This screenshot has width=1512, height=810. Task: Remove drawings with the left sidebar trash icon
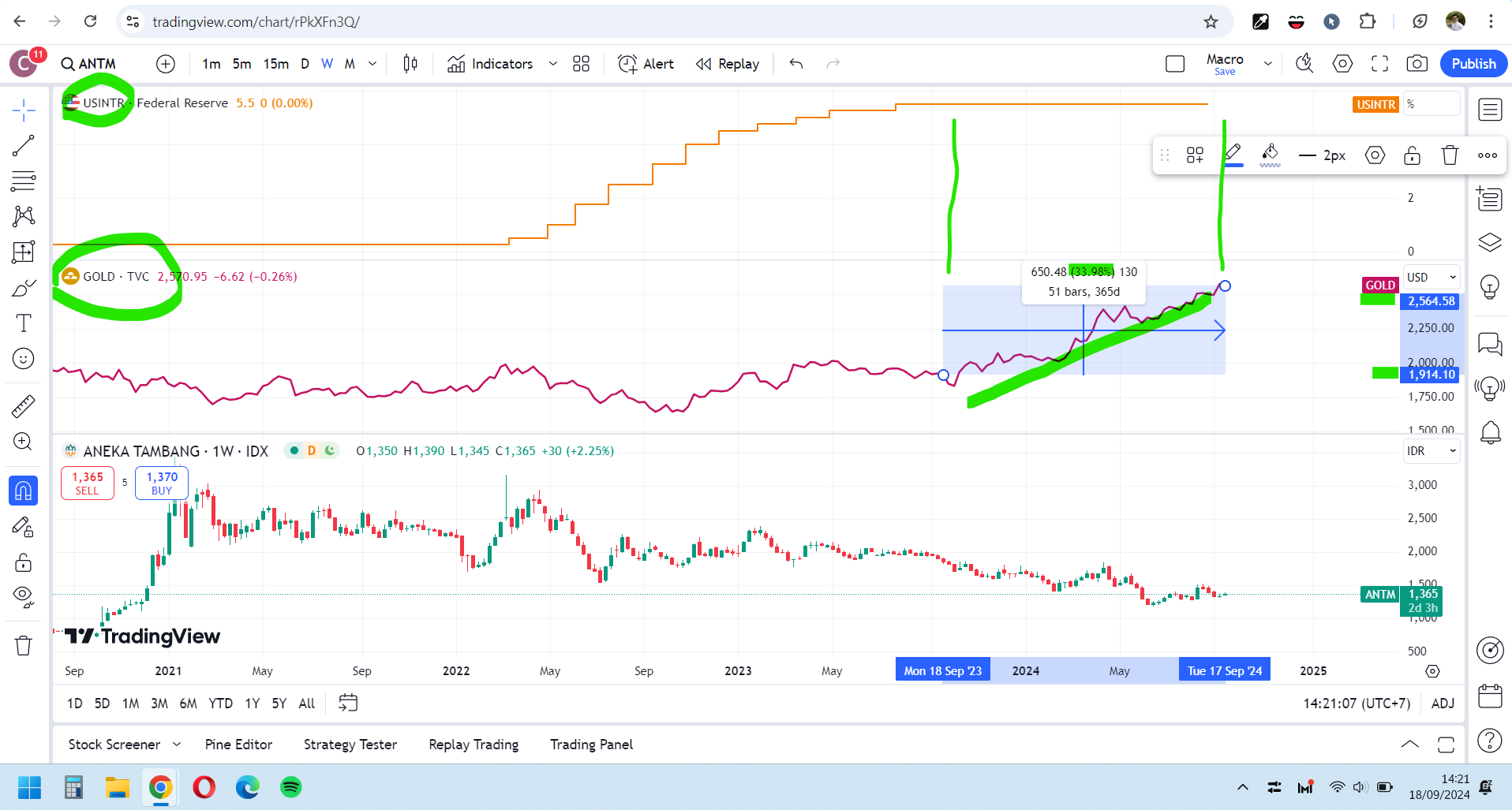[24, 646]
